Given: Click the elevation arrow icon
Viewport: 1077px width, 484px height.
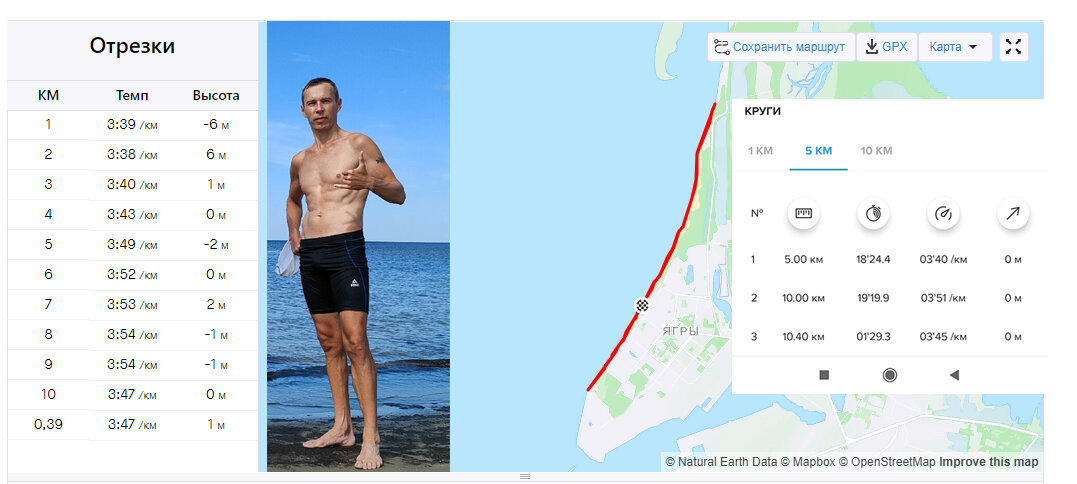Looking at the screenshot, I should (x=1013, y=214).
